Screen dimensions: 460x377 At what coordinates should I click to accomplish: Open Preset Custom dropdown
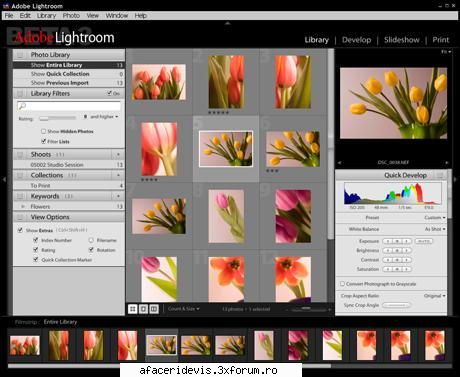(x=435, y=218)
